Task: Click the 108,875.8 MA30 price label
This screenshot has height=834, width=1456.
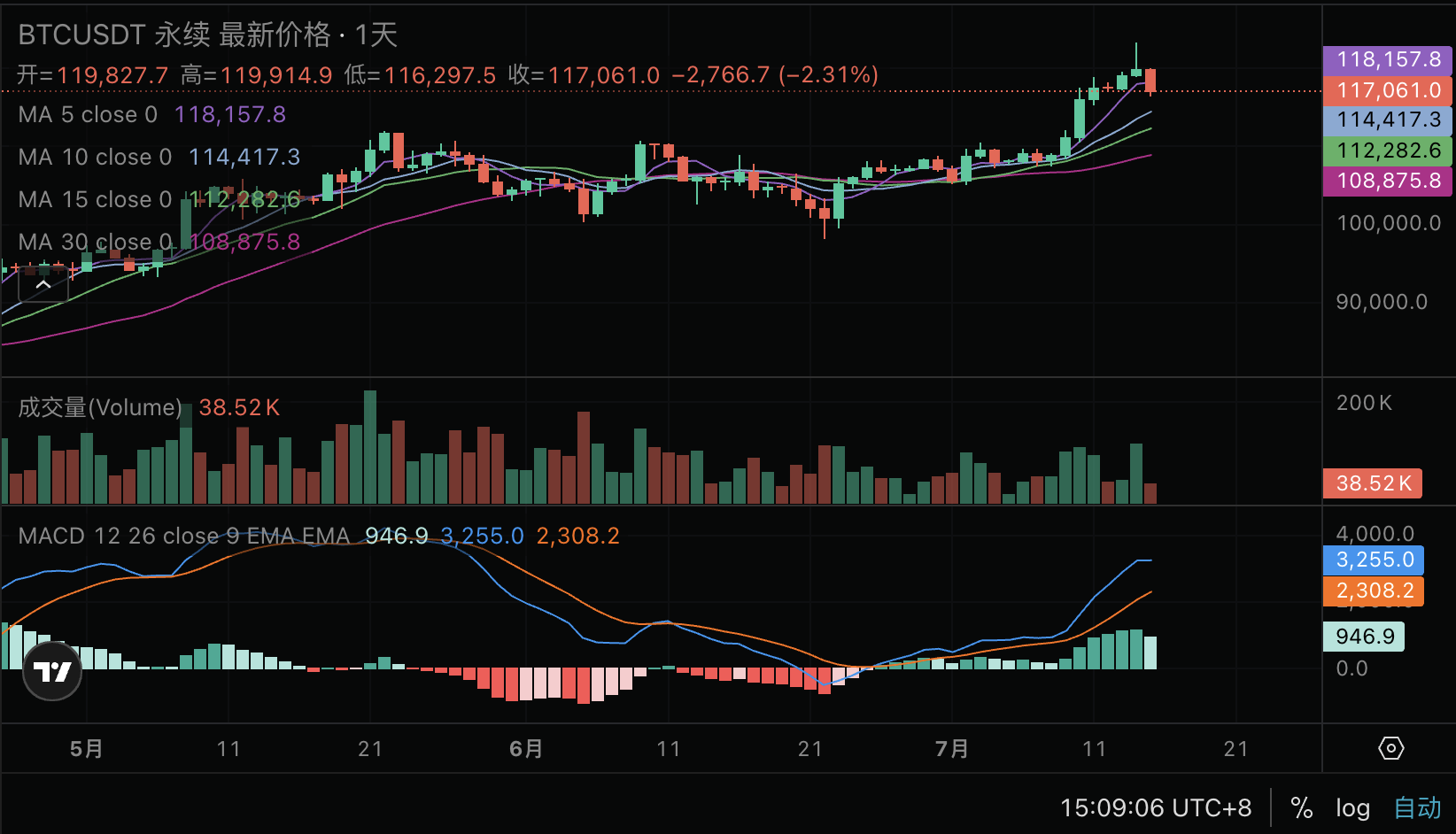Action: [x=1388, y=181]
